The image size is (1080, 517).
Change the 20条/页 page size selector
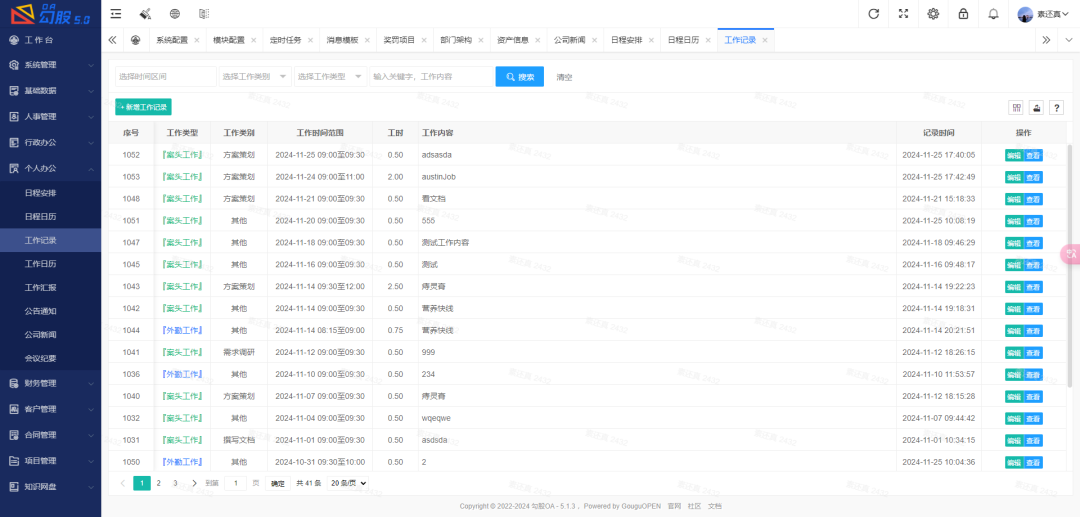click(x=348, y=483)
